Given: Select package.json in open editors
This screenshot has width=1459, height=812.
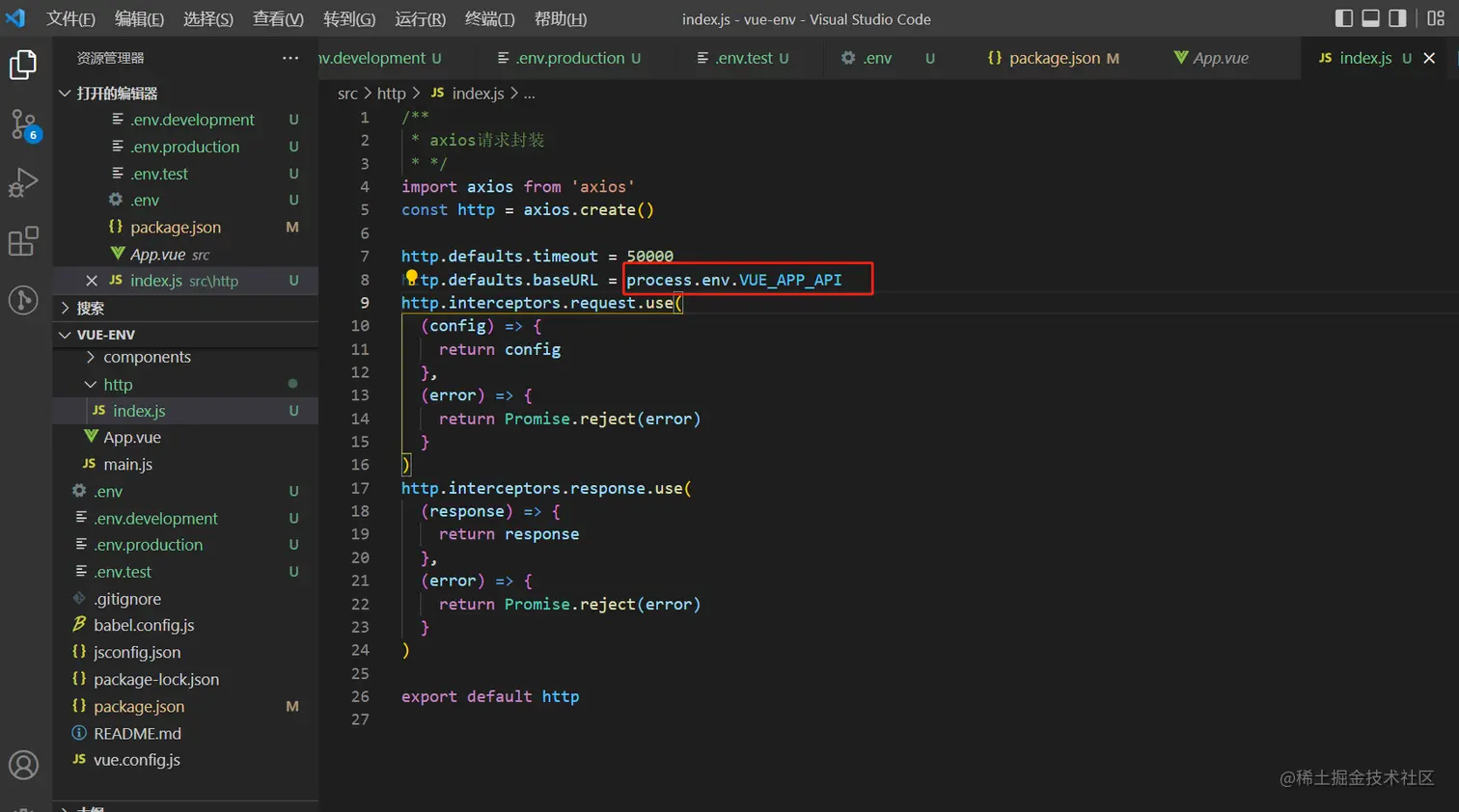Looking at the screenshot, I should coord(185,227).
